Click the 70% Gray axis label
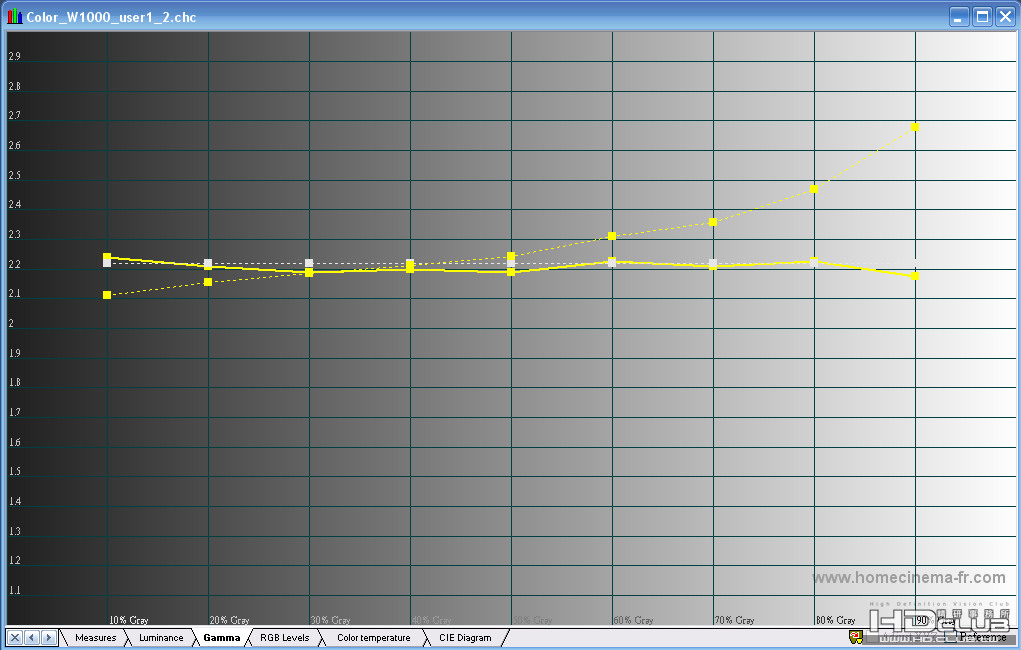Screen dimensions: 1021x650 pyautogui.click(x=734, y=620)
